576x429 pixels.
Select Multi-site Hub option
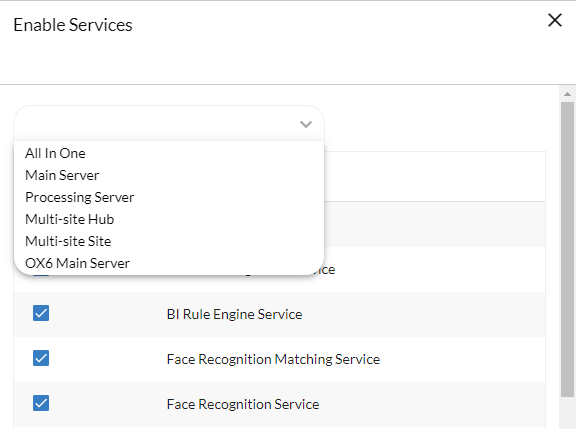pos(169,219)
